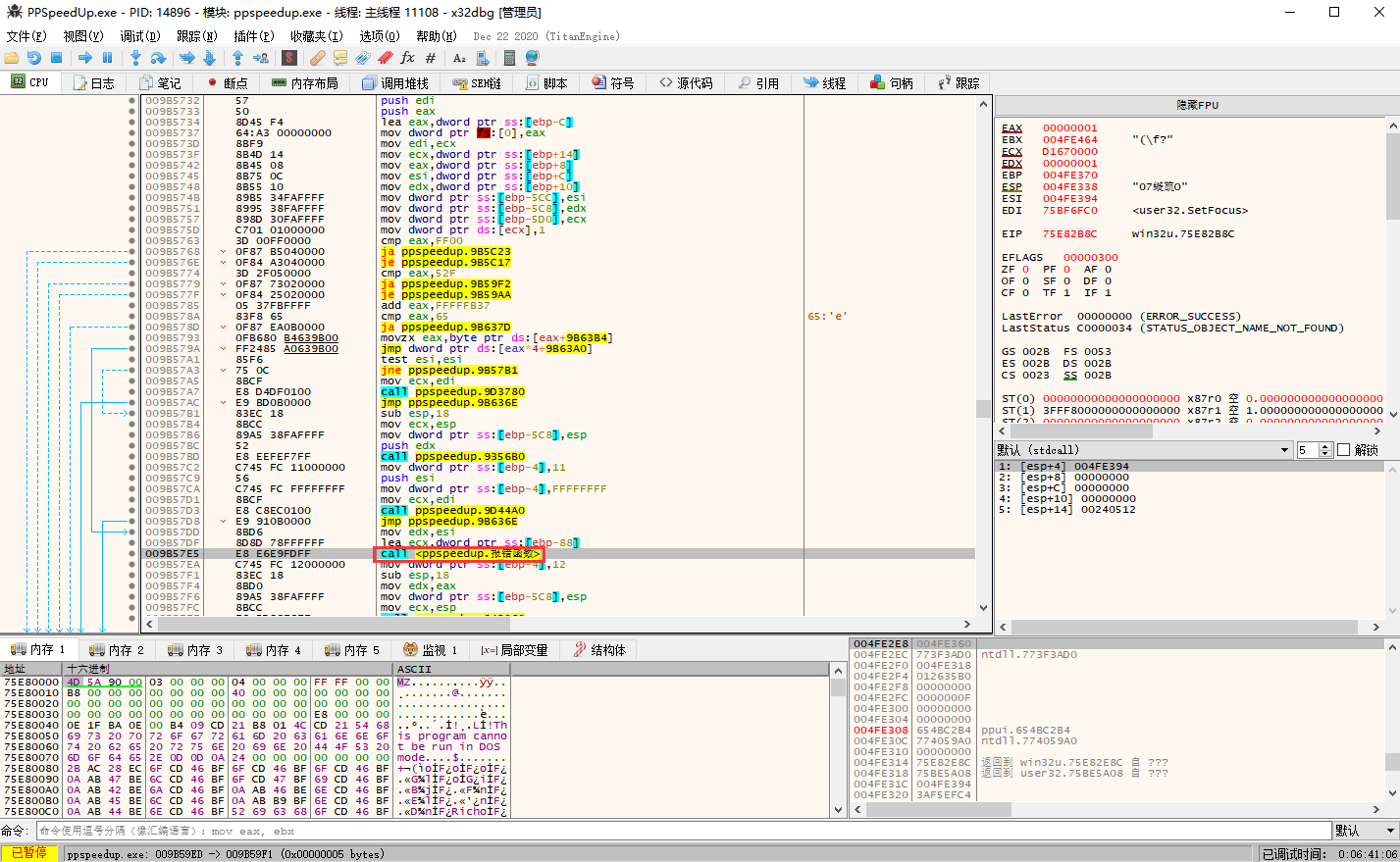Open the 符号 (Symbols) tab

[x=613, y=82]
